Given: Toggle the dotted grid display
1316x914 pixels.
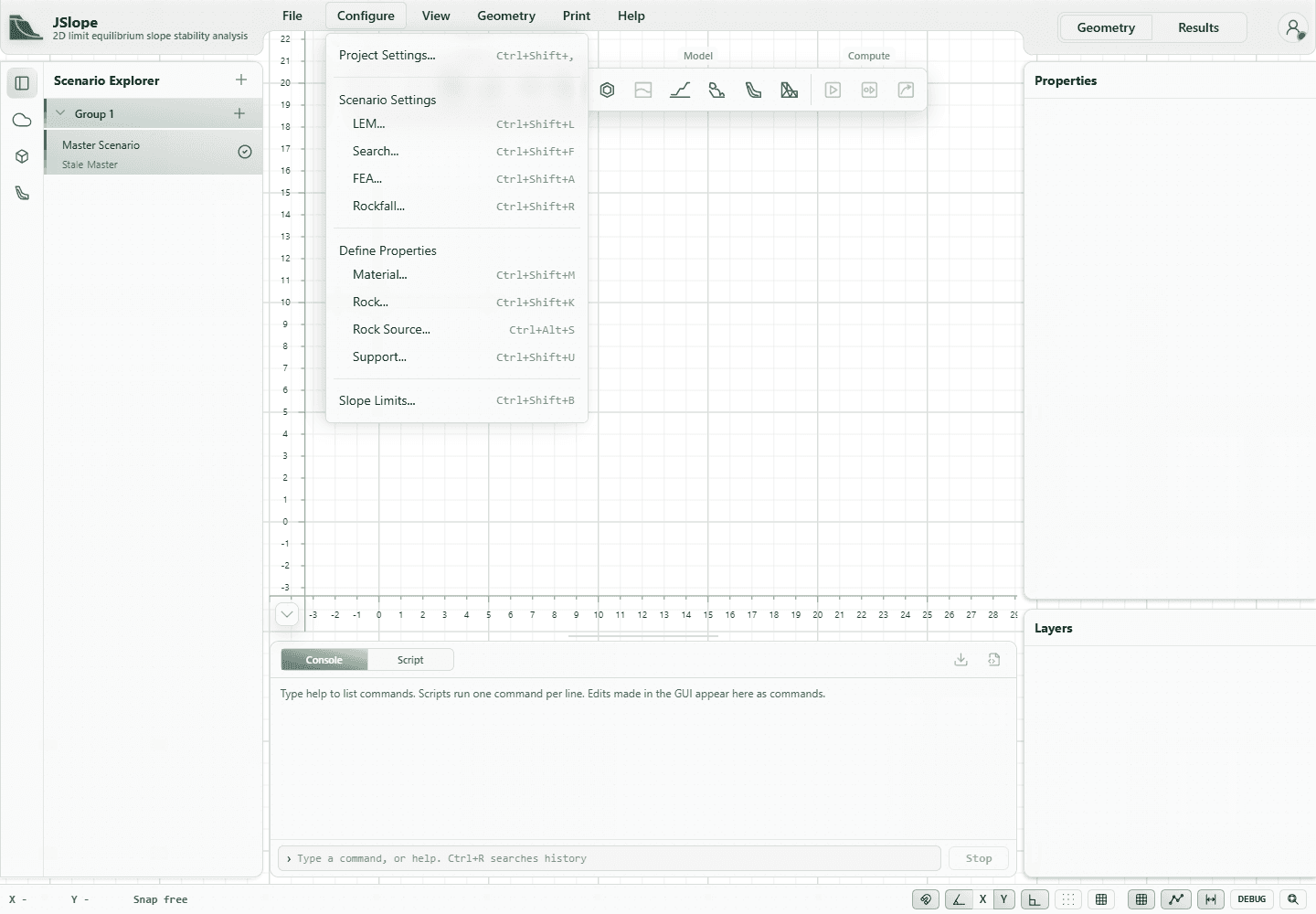Looking at the screenshot, I should coord(1067,899).
